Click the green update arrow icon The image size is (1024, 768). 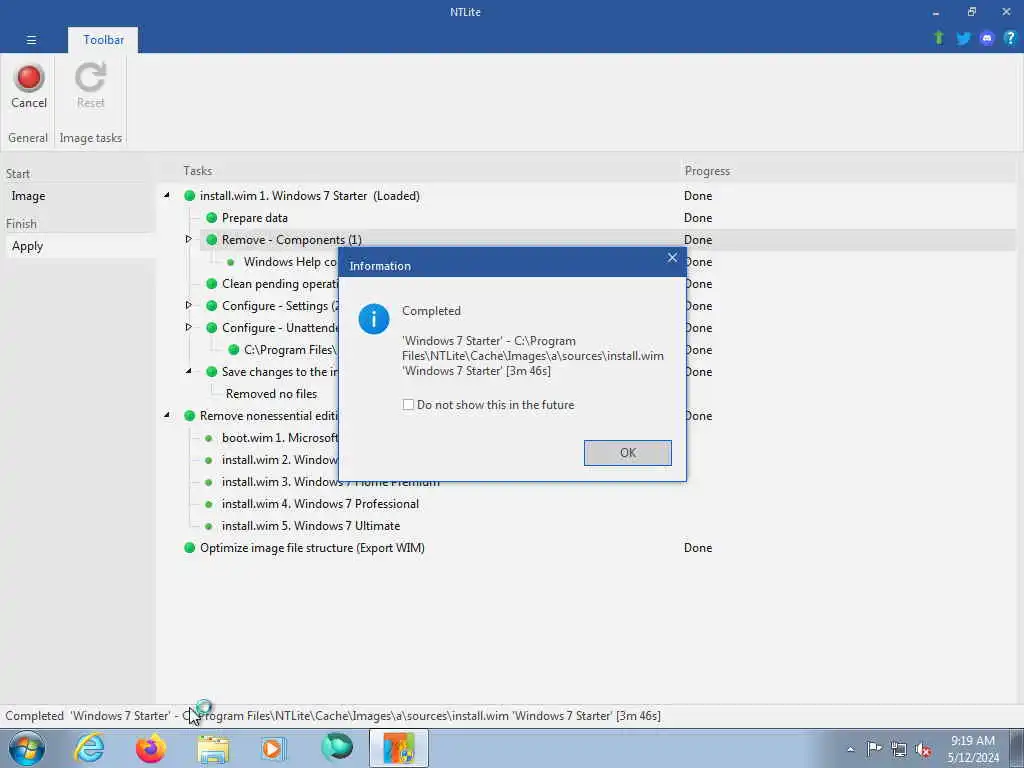938,39
